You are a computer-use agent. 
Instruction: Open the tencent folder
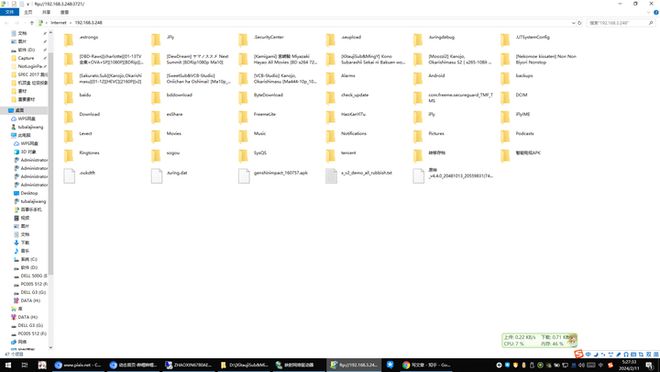point(341,156)
